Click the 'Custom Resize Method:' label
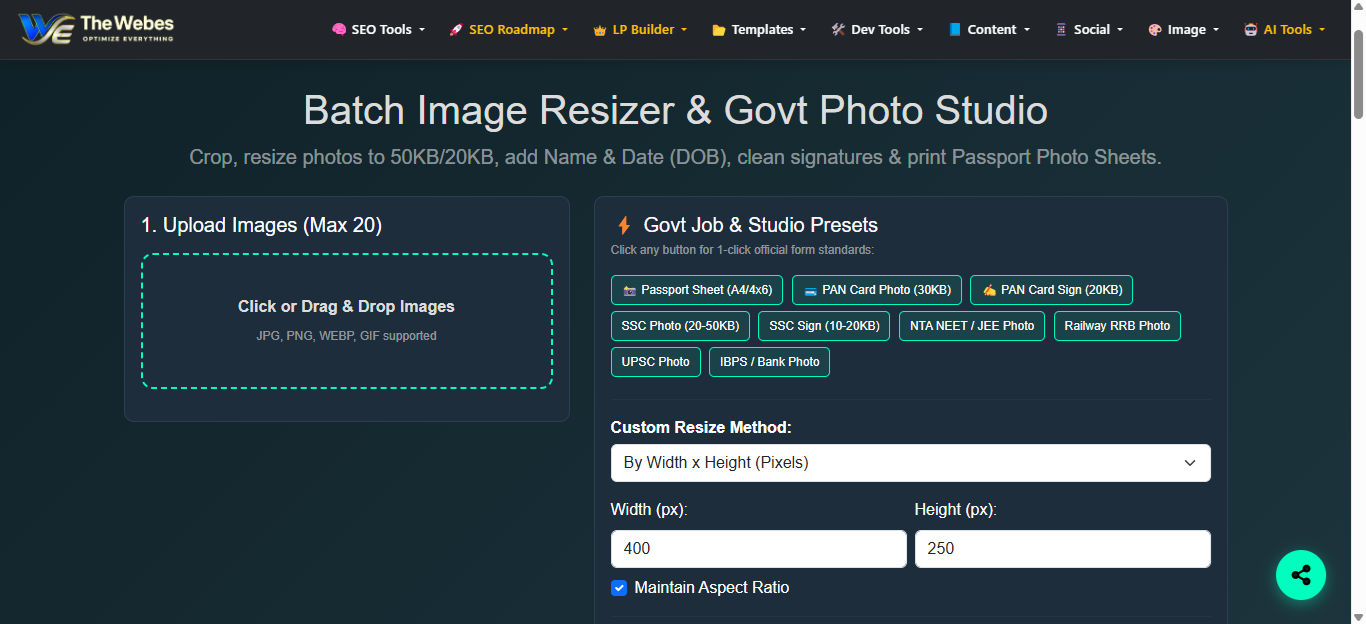 (x=701, y=427)
